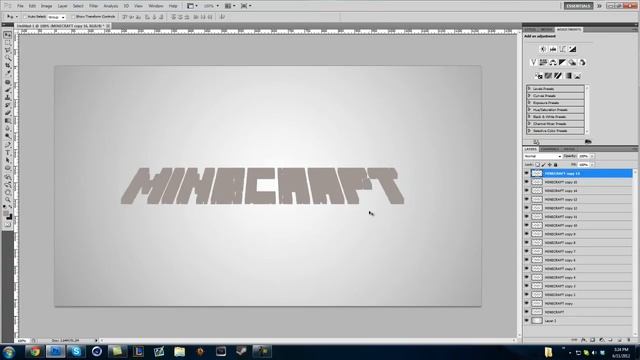Add a Black & White adjustment
The width and height of the screenshot is (640, 360).
562,62
